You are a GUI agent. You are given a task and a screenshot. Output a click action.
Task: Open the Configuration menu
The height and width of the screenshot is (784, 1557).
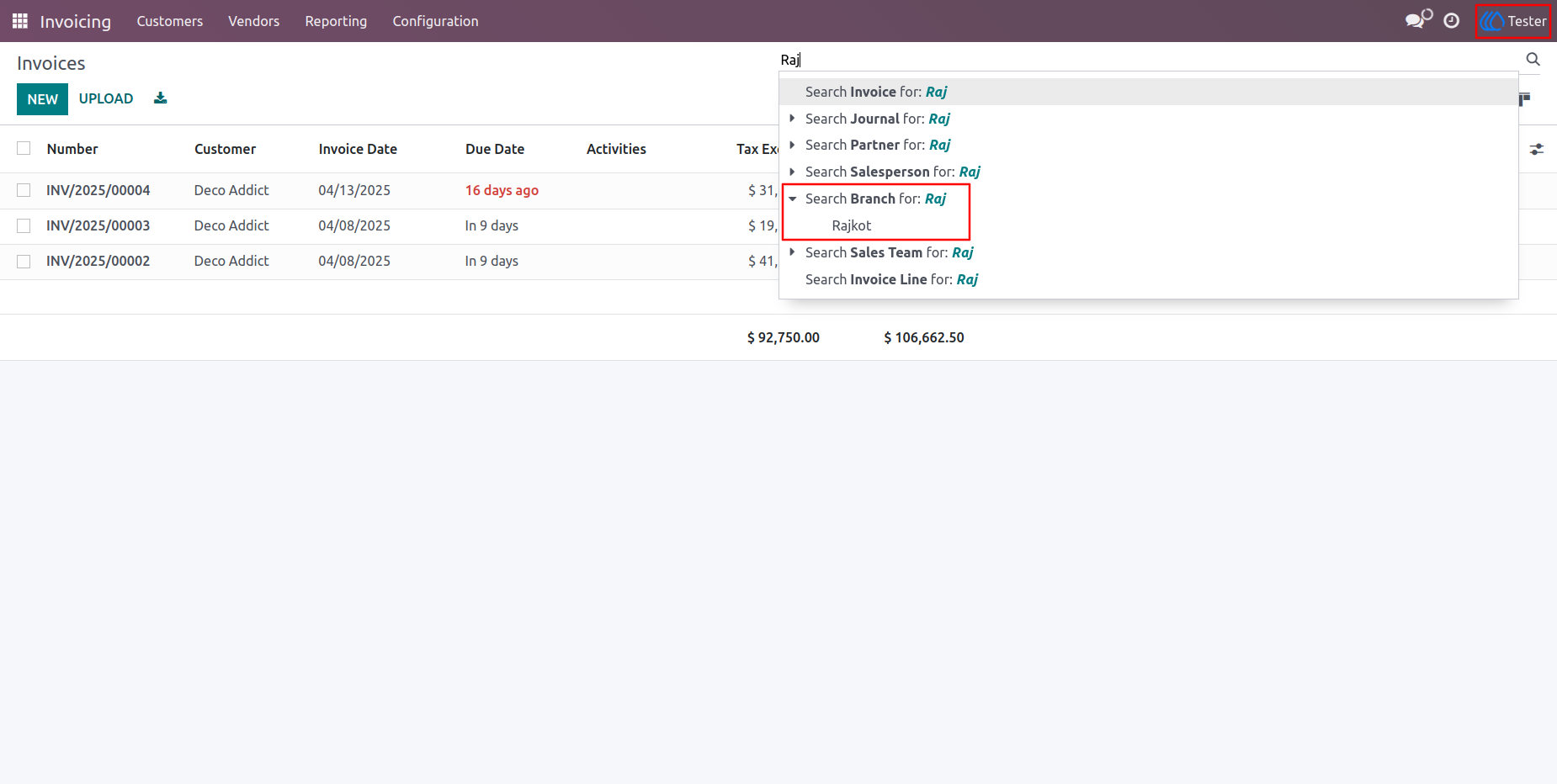coord(435,21)
